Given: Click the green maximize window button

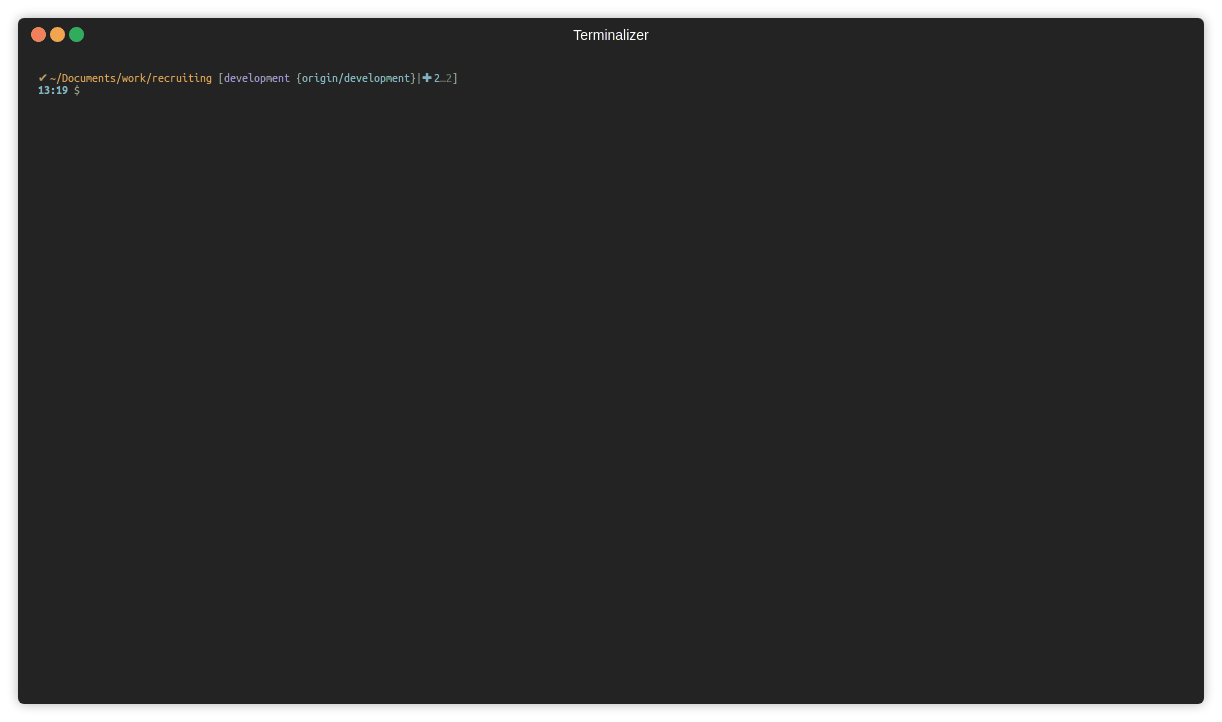Looking at the screenshot, I should [x=76, y=34].
